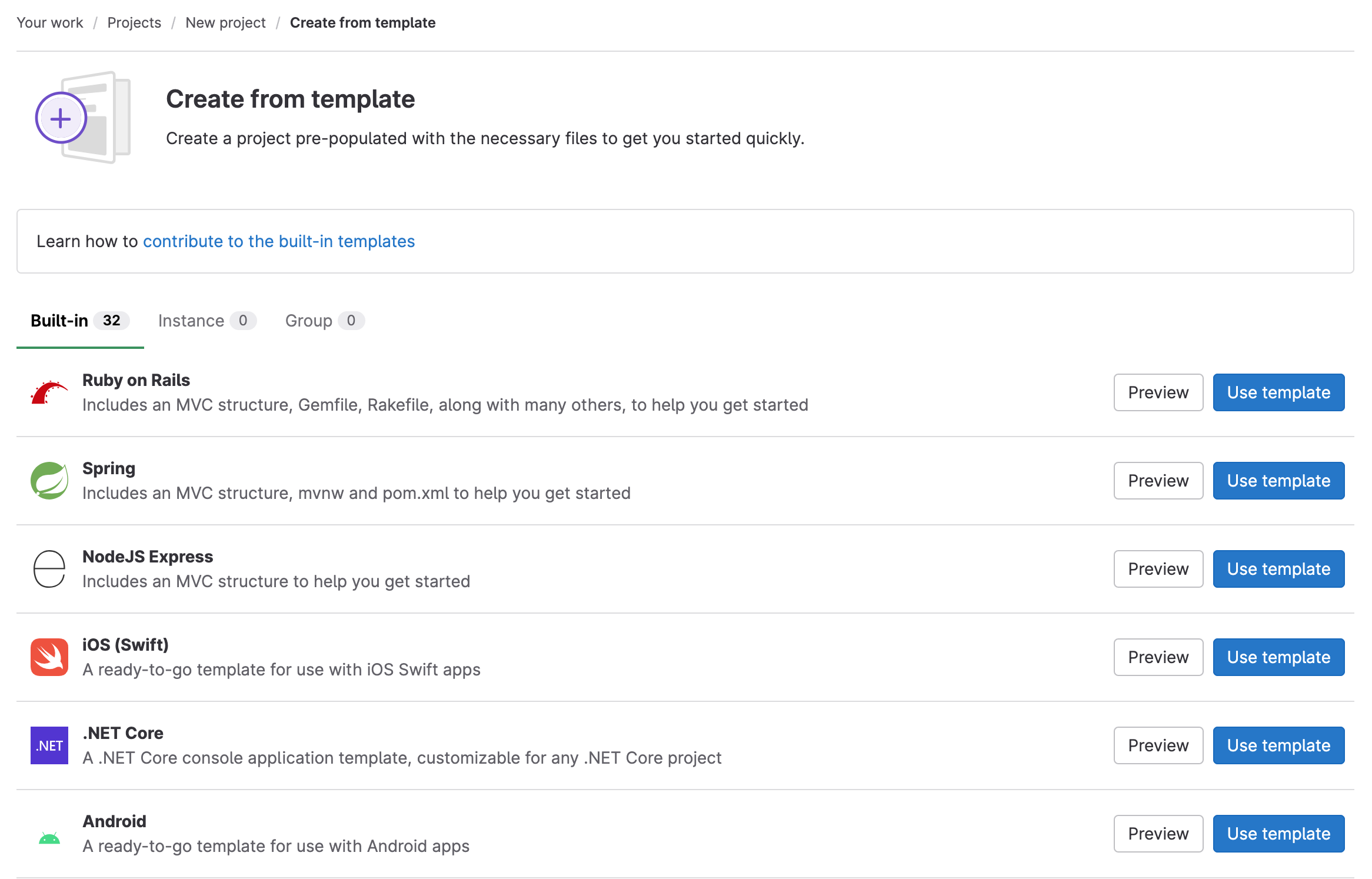Click the Create from template plus illustration
1372x879 pixels.
(x=82, y=118)
